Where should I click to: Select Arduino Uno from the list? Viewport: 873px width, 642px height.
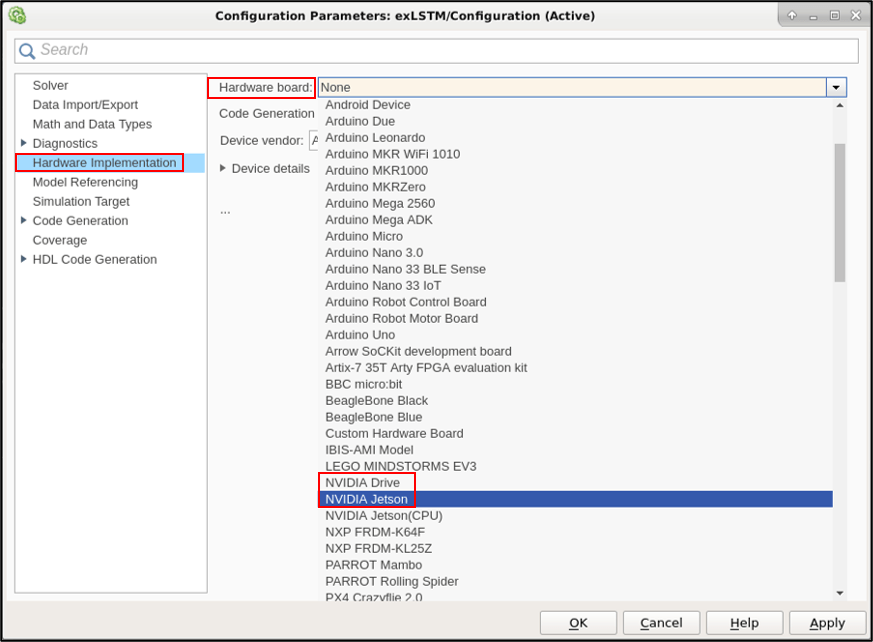point(360,335)
